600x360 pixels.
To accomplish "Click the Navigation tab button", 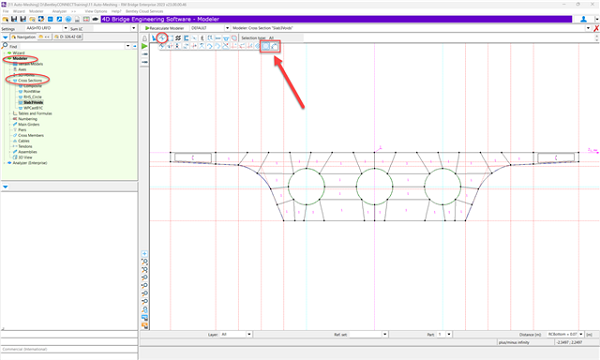I will click(23, 37).
